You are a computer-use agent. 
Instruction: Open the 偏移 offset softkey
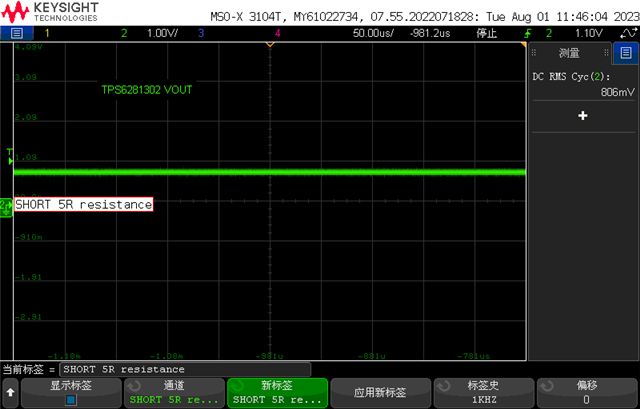point(587,393)
